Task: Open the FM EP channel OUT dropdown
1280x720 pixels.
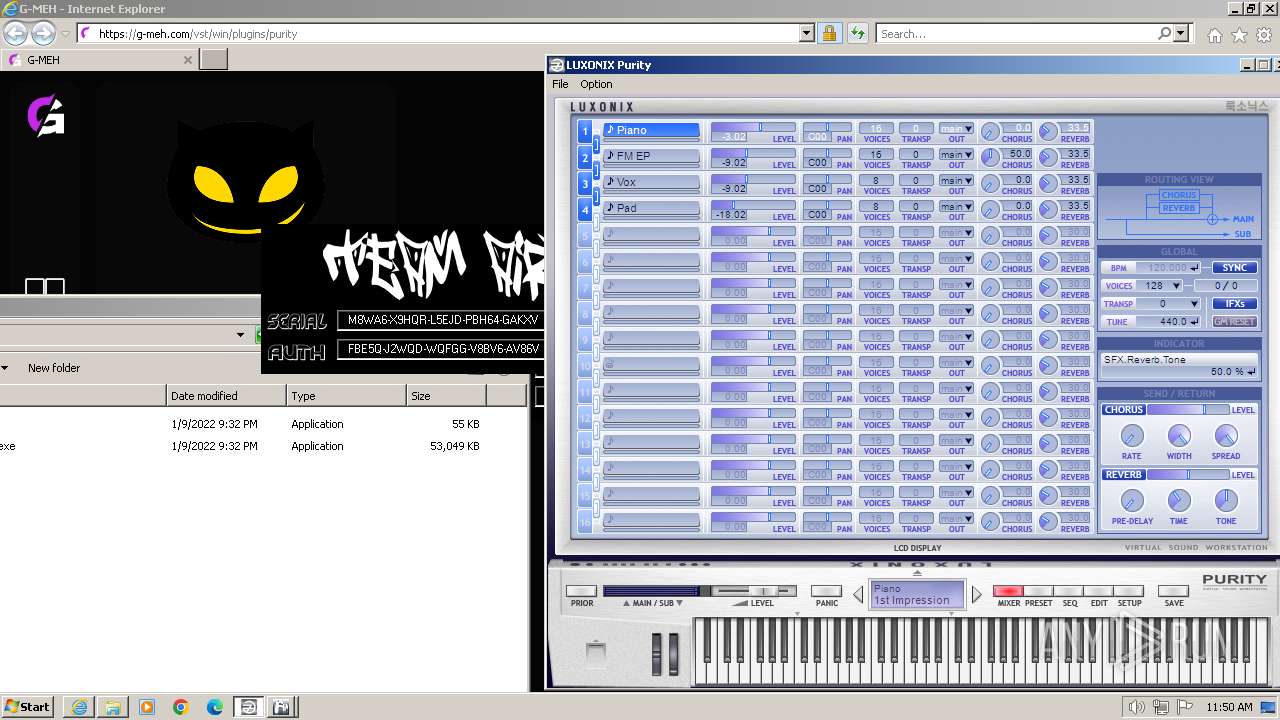Action: 956,155
